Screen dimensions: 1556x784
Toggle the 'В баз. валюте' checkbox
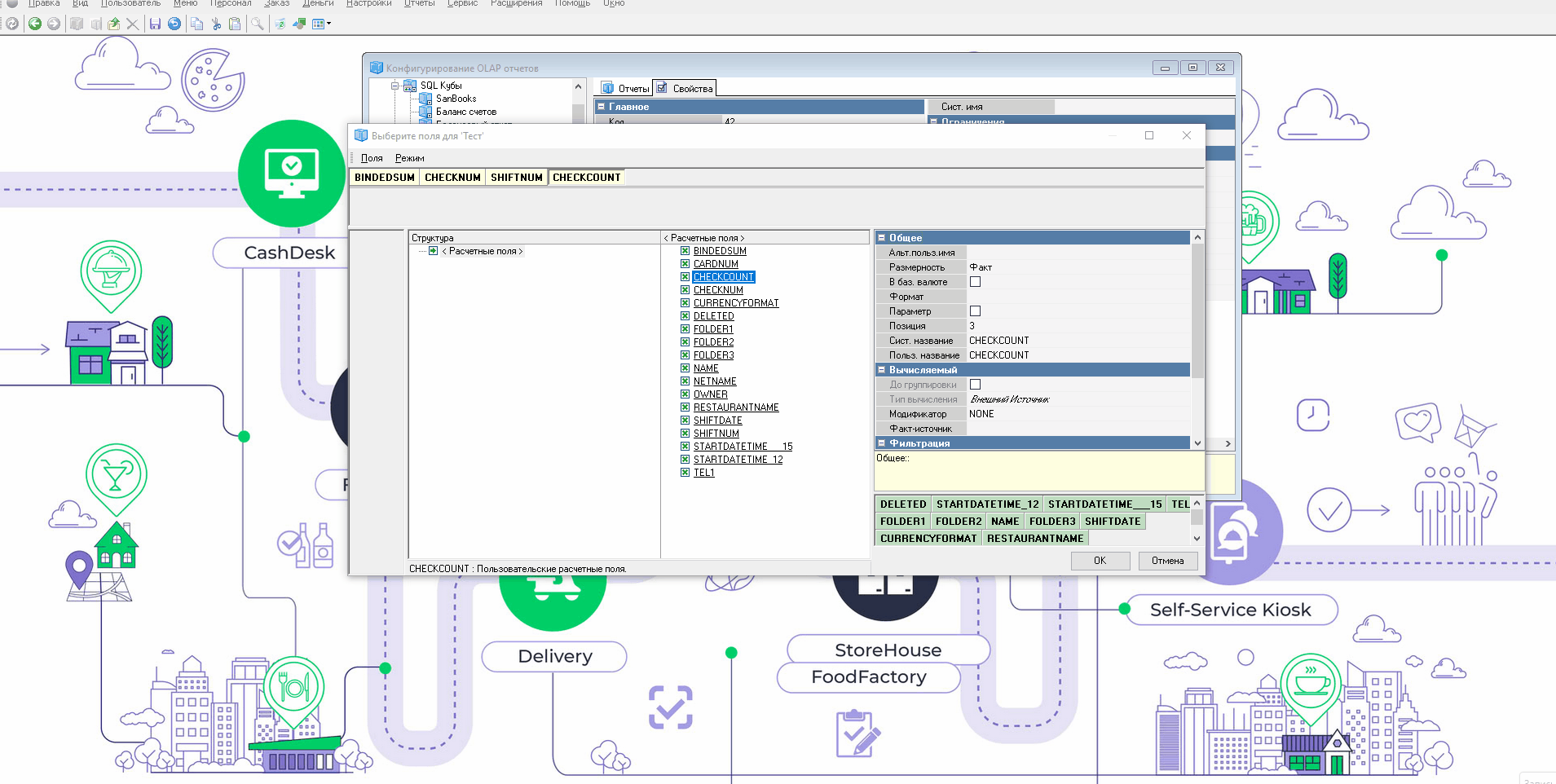(x=975, y=282)
